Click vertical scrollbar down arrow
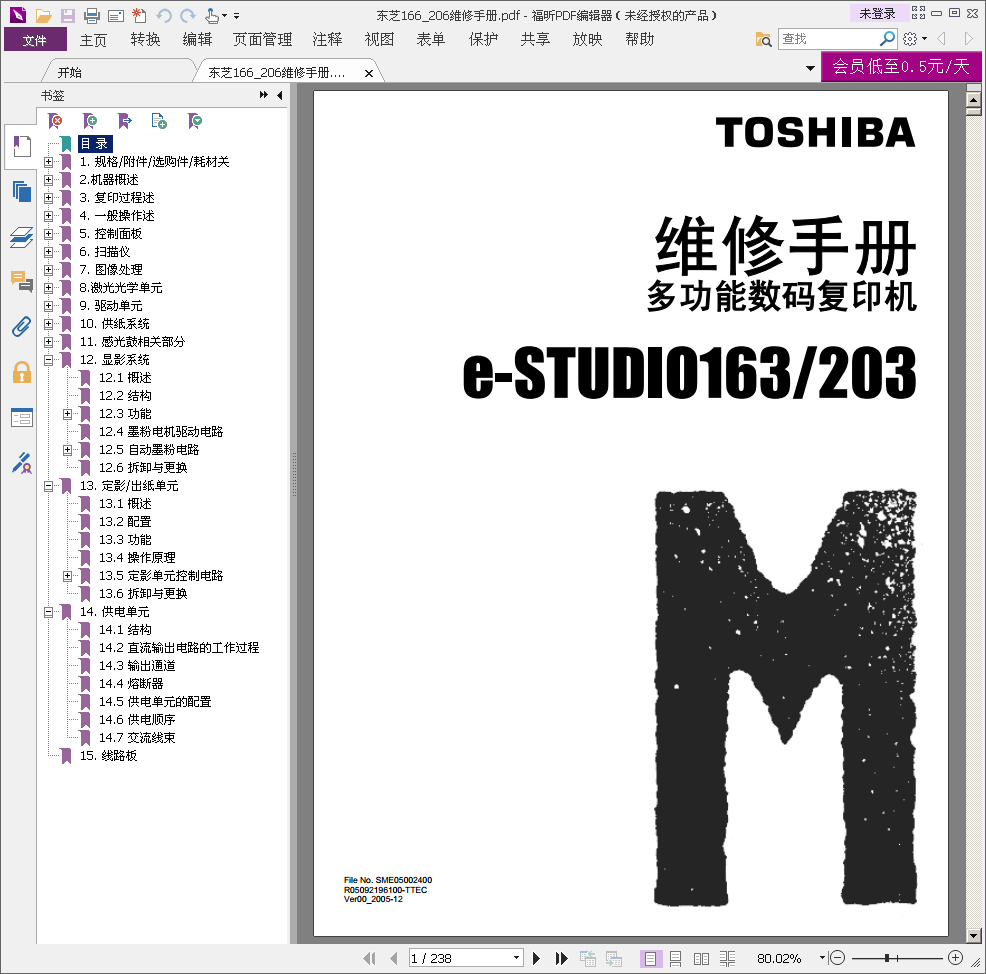The height and width of the screenshot is (974, 986). pyautogui.click(x=973, y=935)
